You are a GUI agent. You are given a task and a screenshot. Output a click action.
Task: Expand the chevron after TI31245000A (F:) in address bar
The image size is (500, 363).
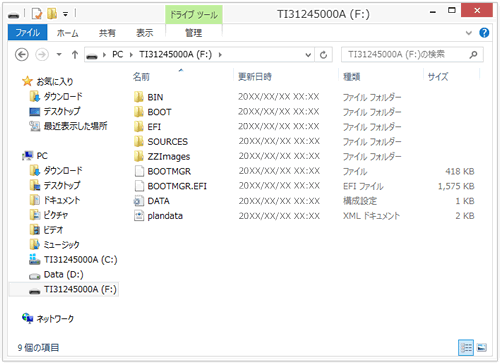click(x=220, y=55)
